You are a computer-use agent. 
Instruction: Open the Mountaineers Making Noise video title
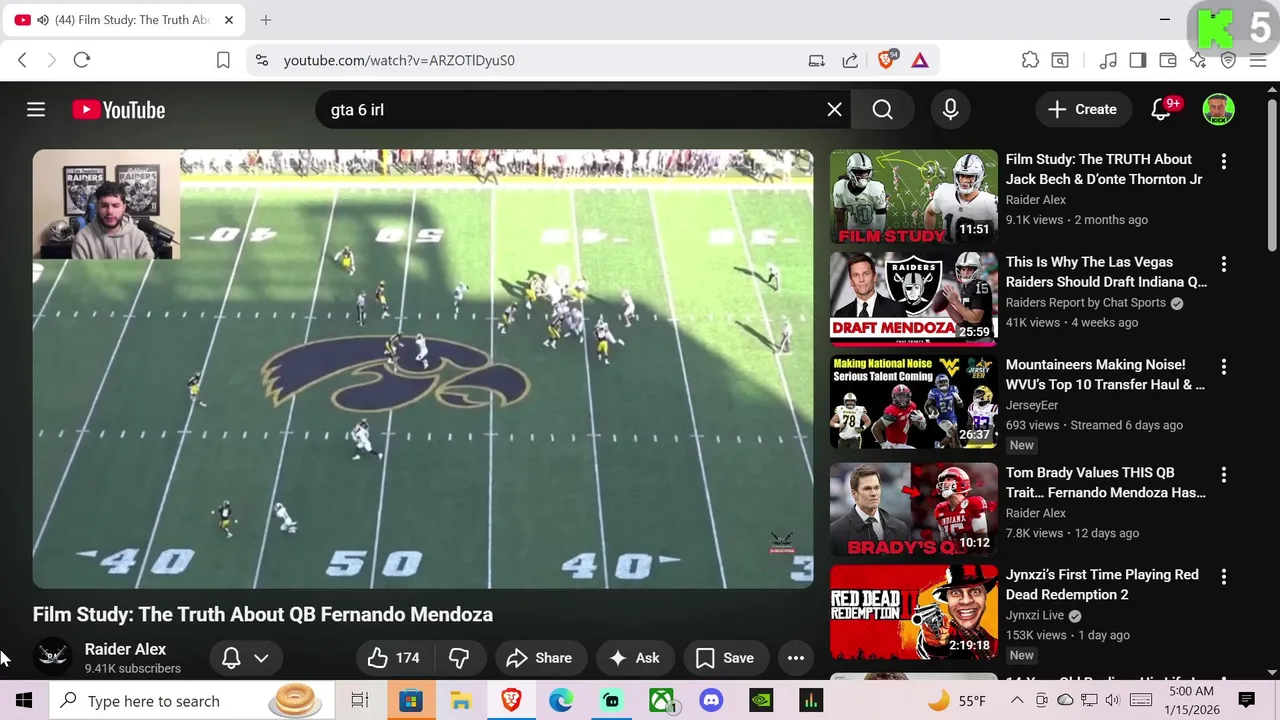coord(1105,374)
